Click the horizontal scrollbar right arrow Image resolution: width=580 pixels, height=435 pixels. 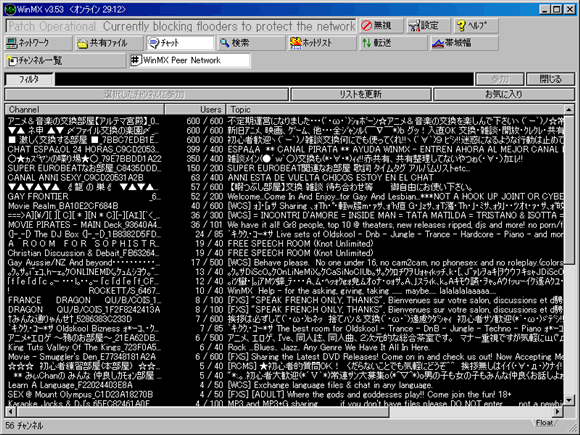coord(558,411)
